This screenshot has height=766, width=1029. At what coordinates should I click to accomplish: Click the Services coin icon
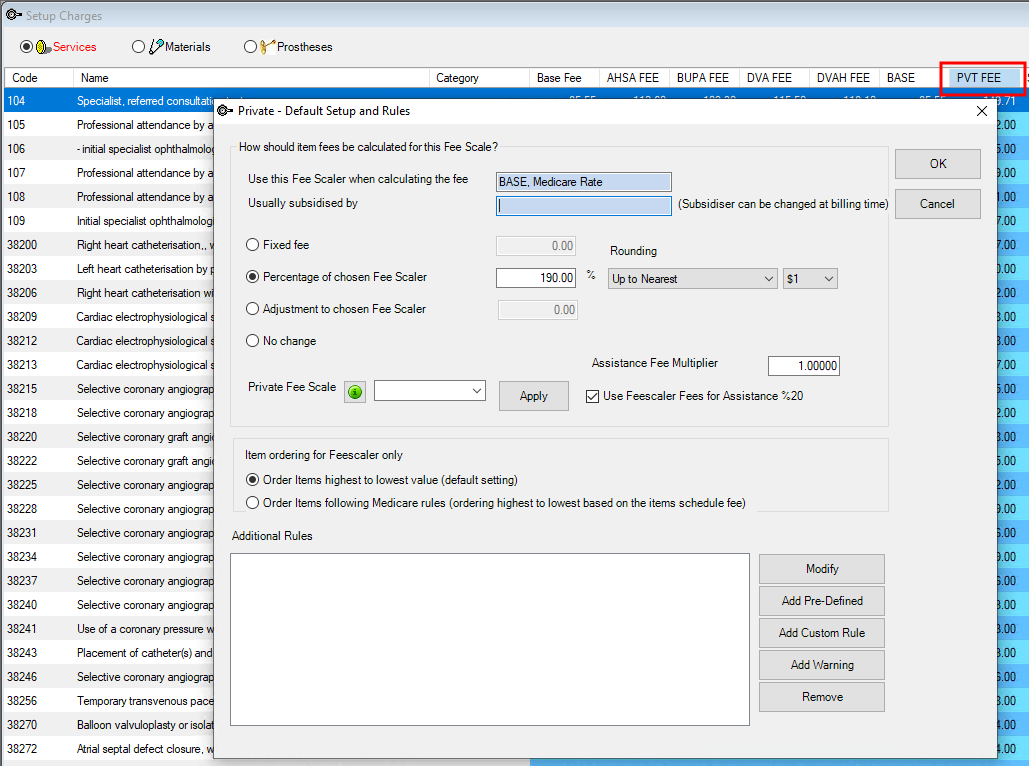(x=43, y=47)
